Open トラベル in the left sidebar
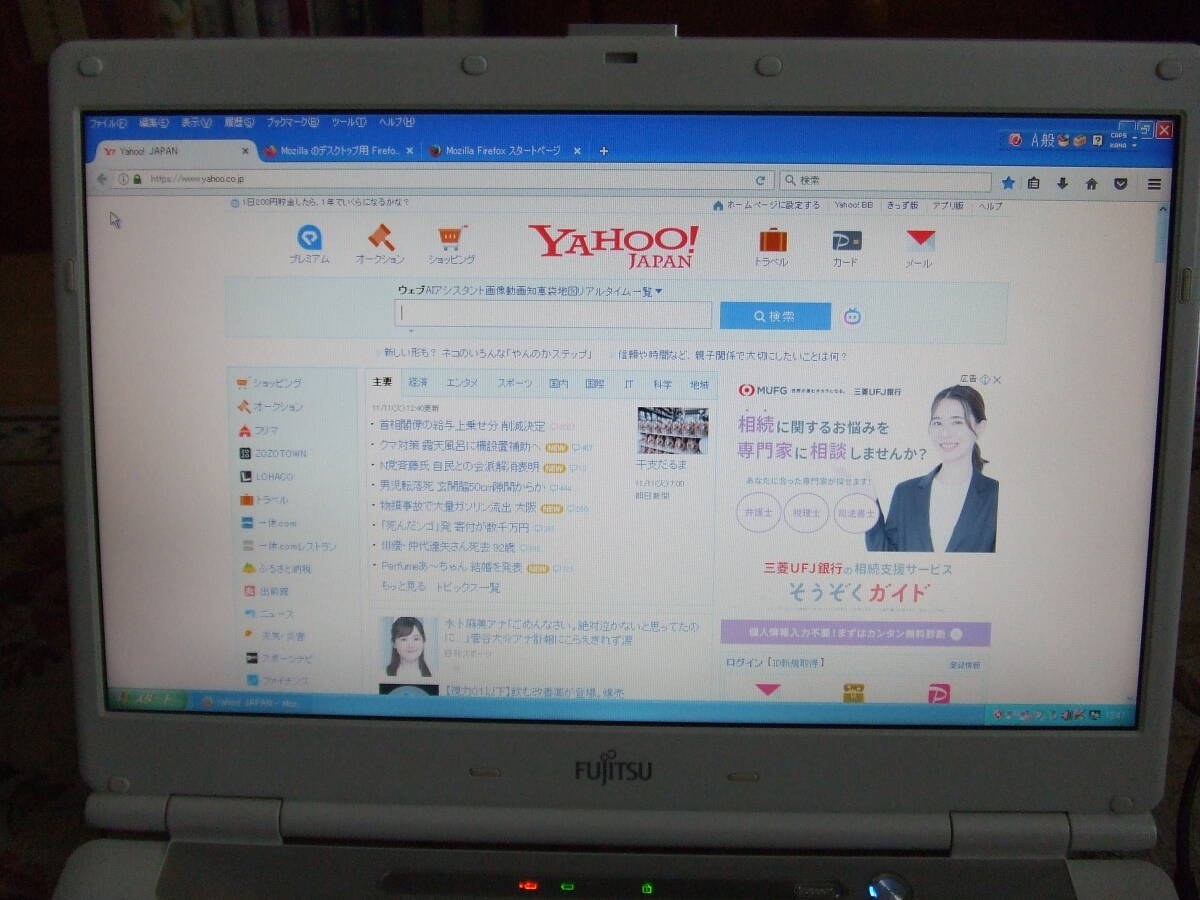 [x=264, y=499]
